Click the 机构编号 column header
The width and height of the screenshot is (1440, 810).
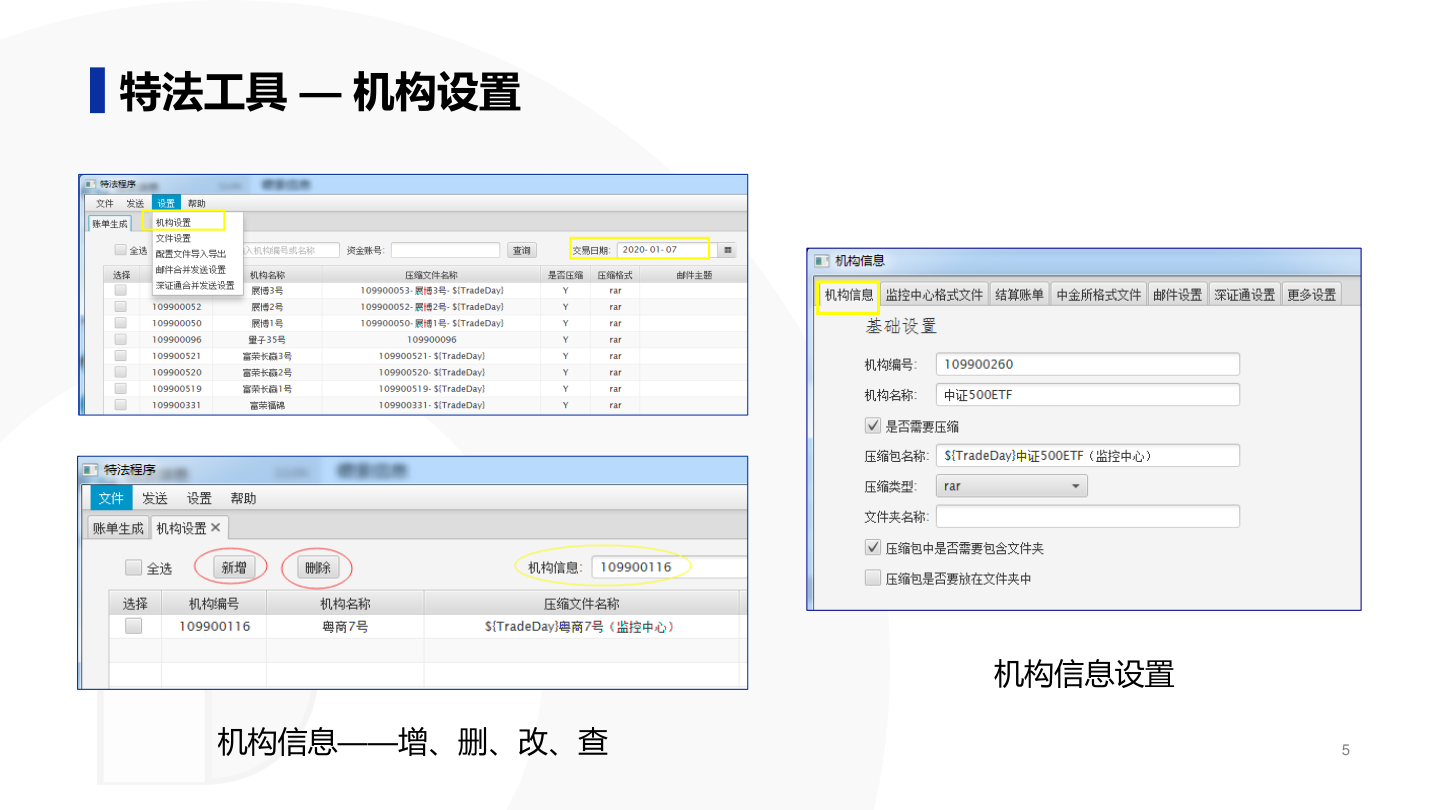click(x=214, y=604)
